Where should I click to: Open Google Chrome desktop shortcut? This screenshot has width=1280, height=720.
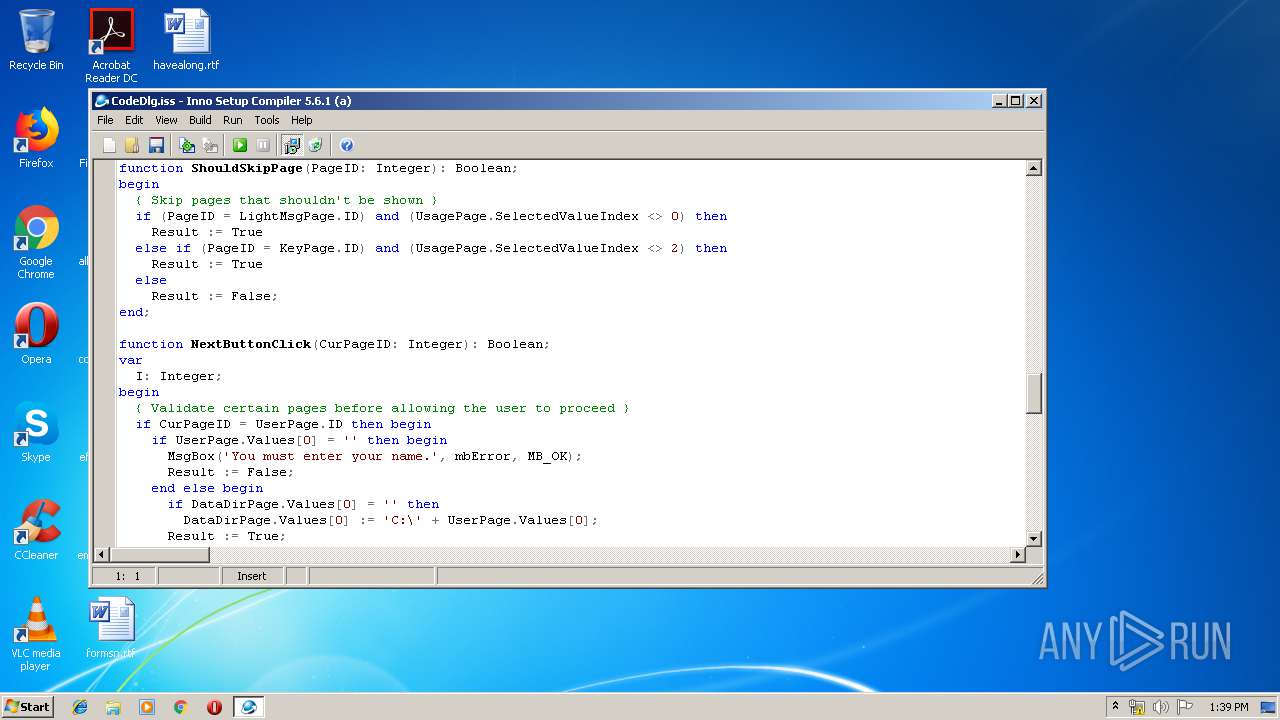(x=36, y=242)
